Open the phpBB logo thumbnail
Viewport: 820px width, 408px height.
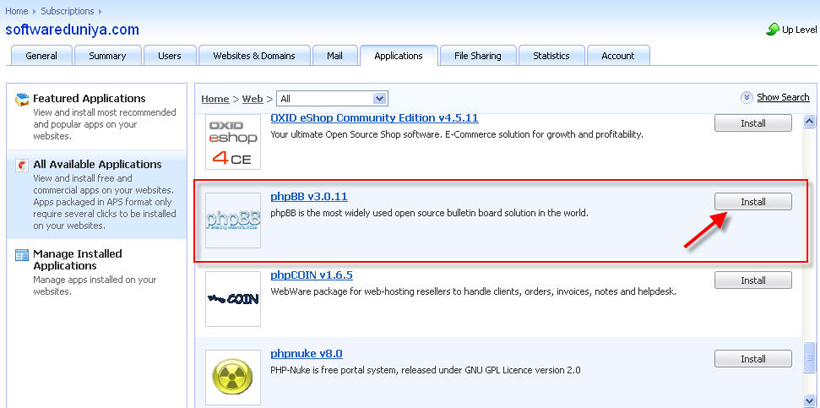(x=233, y=220)
